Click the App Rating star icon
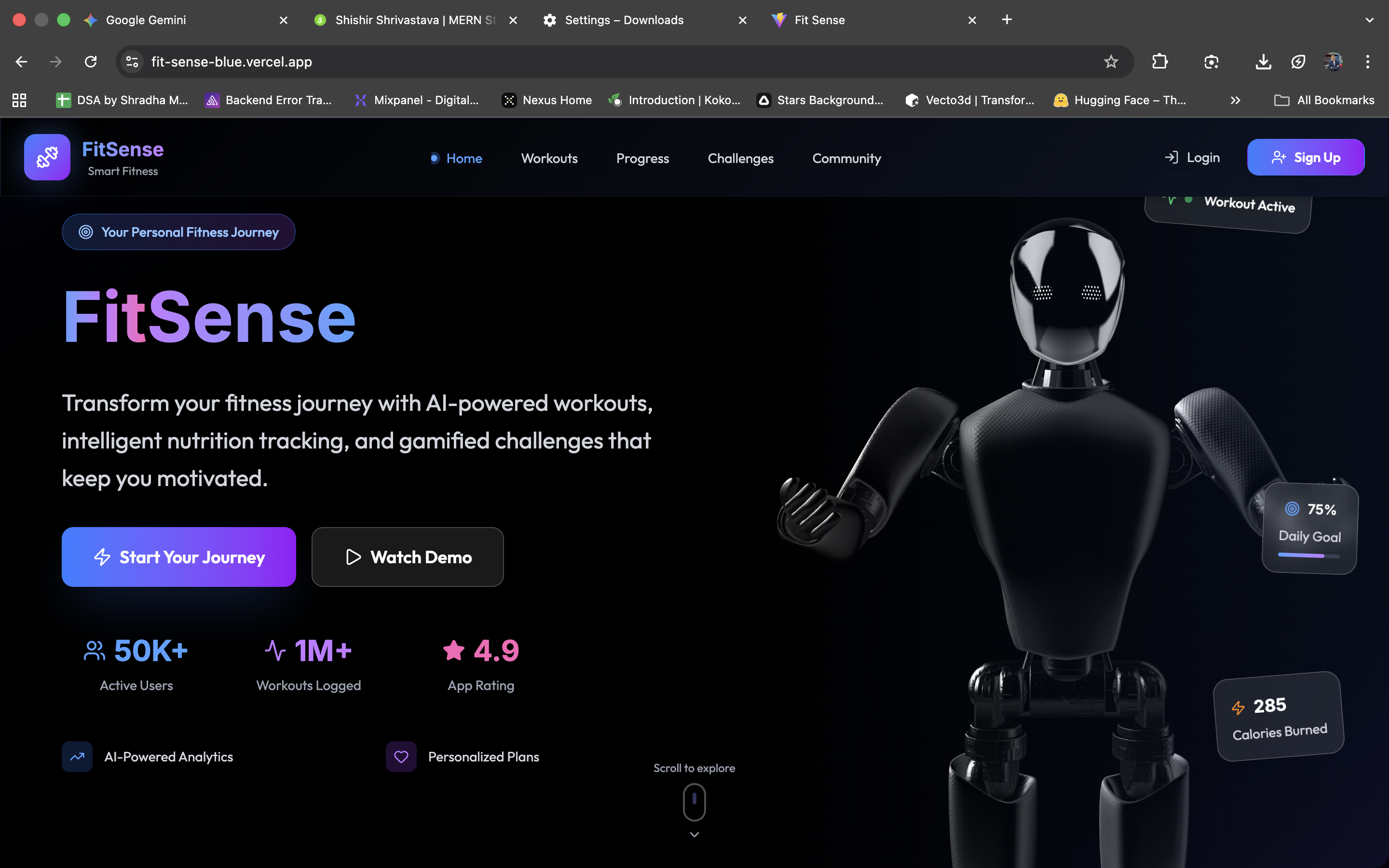This screenshot has width=1389, height=868. [x=454, y=651]
